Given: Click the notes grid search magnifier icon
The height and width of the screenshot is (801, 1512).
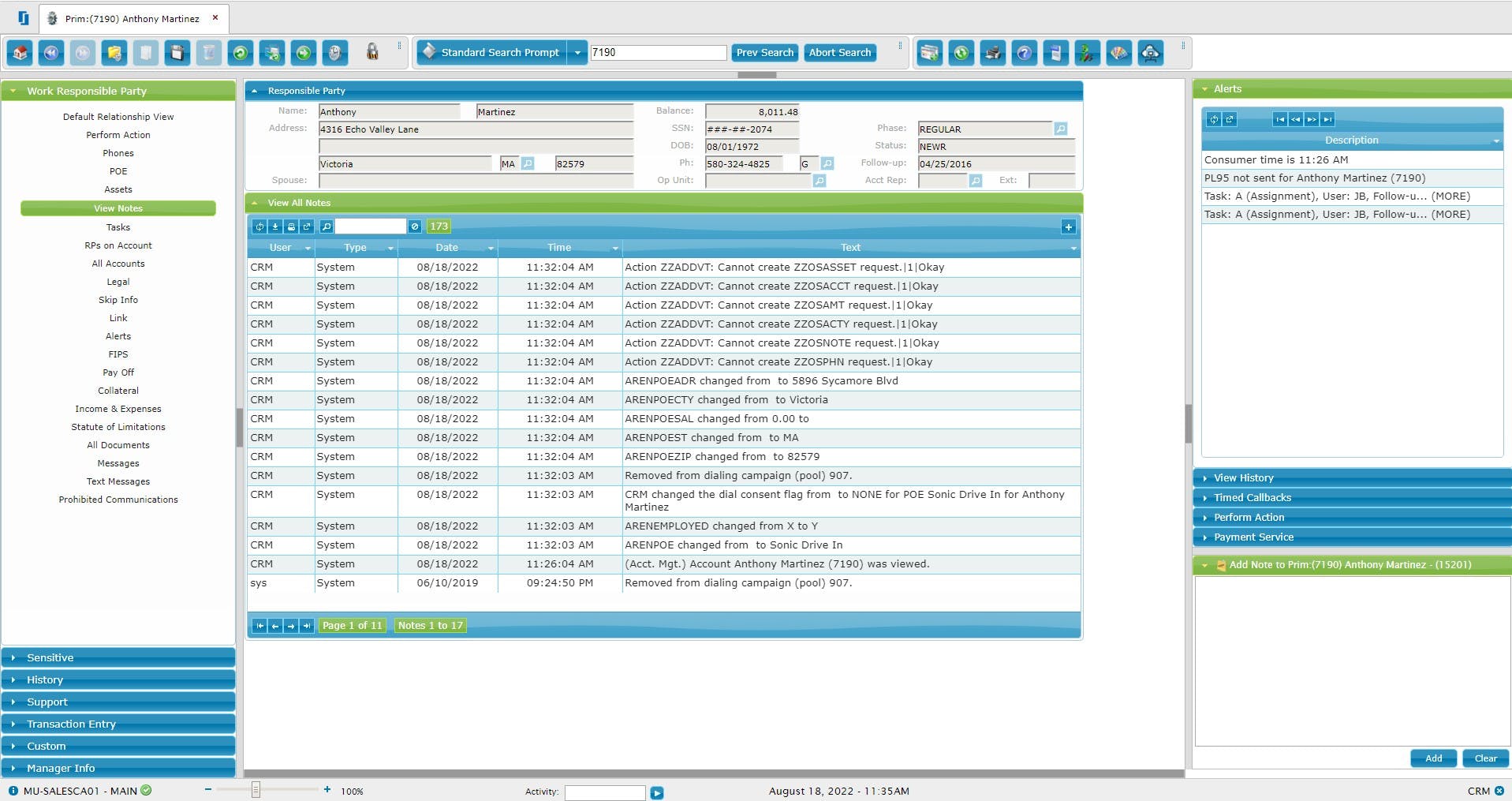Looking at the screenshot, I should [327, 226].
